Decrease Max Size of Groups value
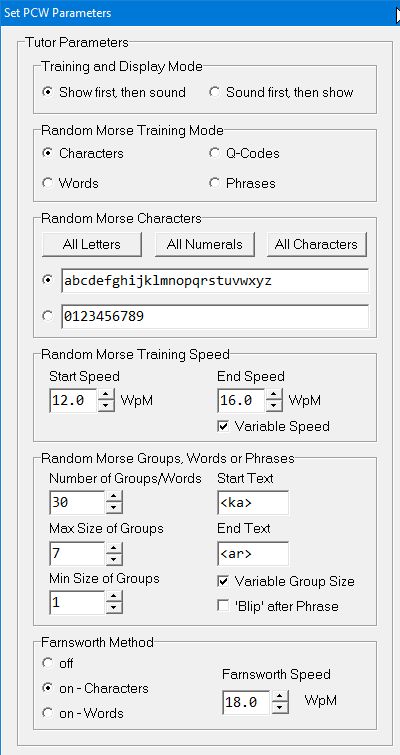 pos(114,559)
